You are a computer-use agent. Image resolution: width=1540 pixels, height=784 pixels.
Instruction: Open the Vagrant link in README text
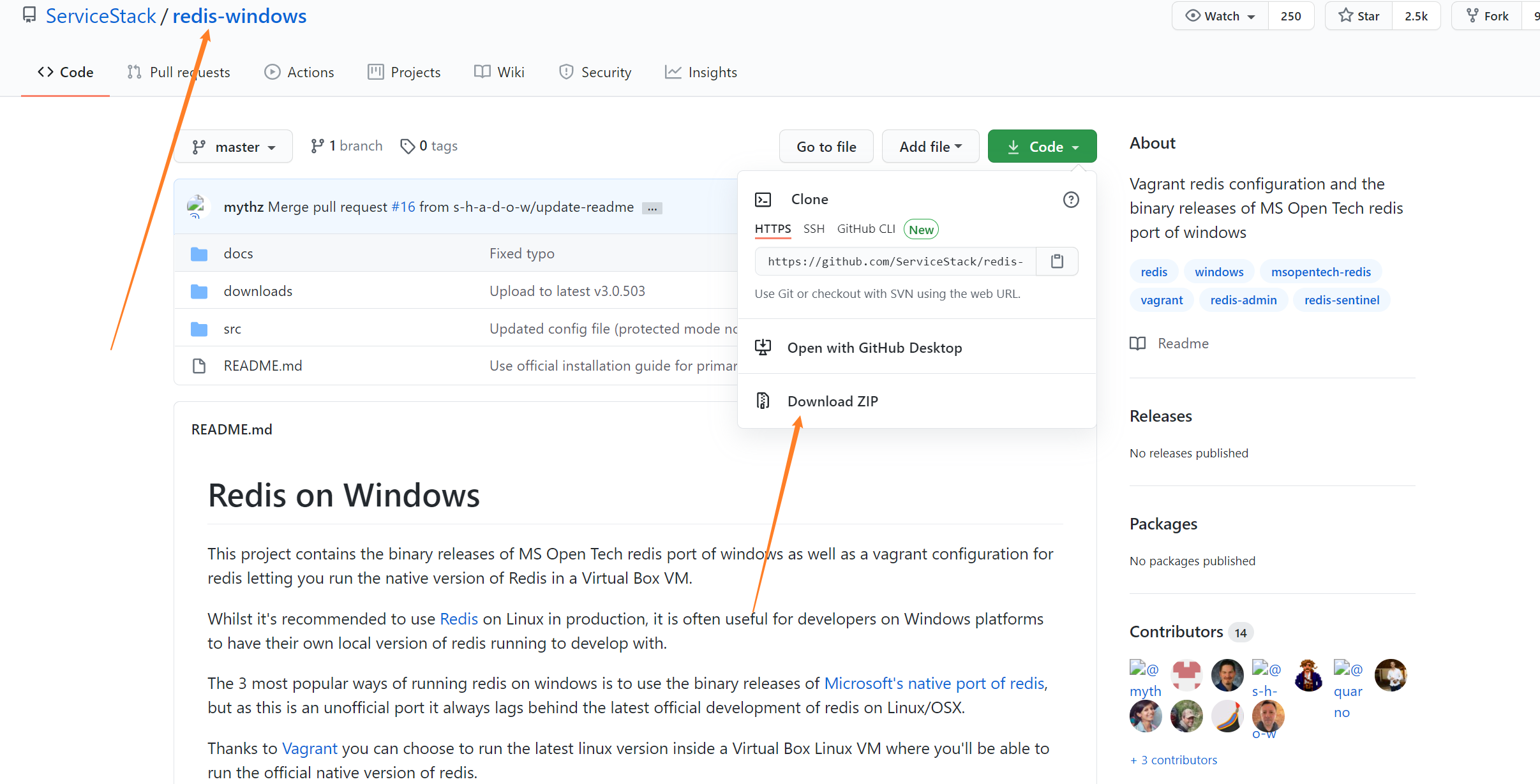point(309,748)
